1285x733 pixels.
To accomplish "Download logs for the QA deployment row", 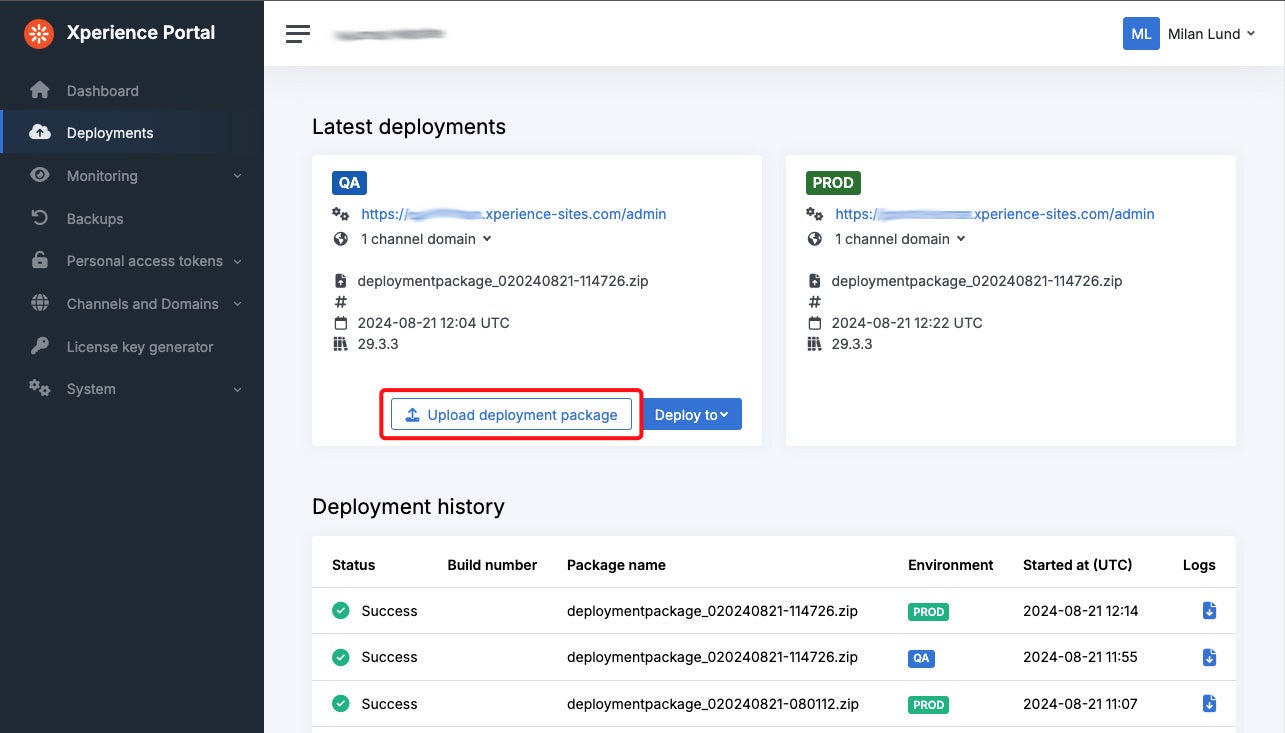I will [1209, 657].
